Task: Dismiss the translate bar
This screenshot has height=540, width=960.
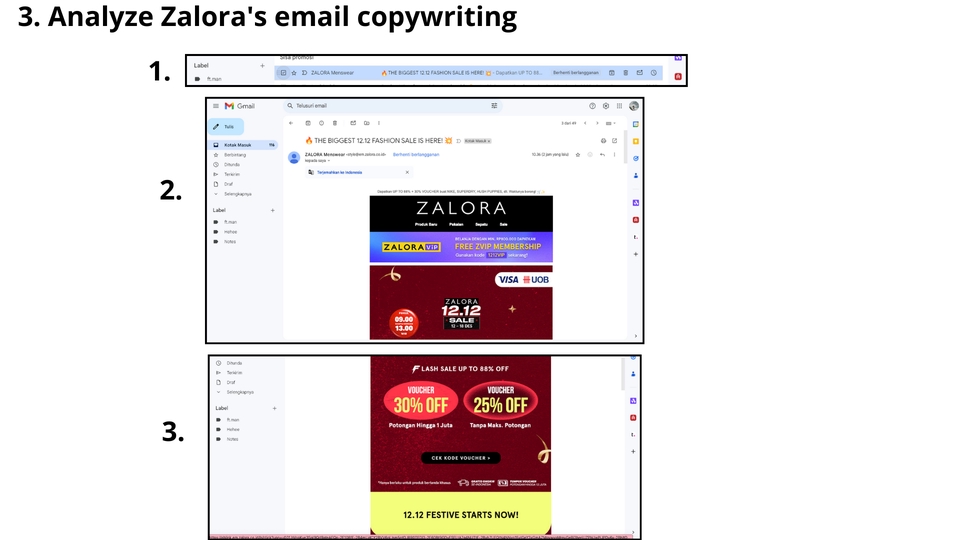Action: 407,173
